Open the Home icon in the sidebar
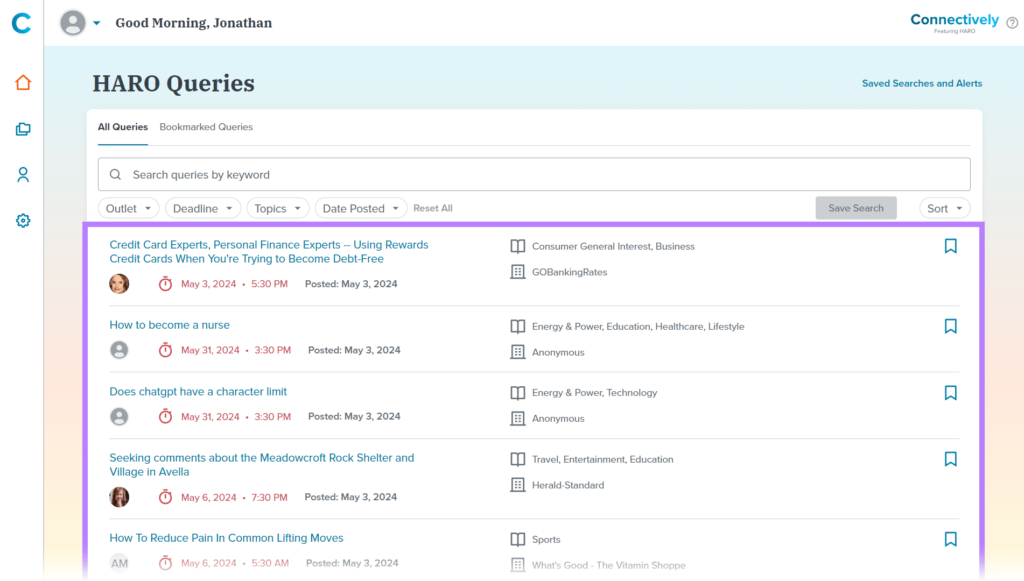The image size is (1024, 581). point(23,83)
